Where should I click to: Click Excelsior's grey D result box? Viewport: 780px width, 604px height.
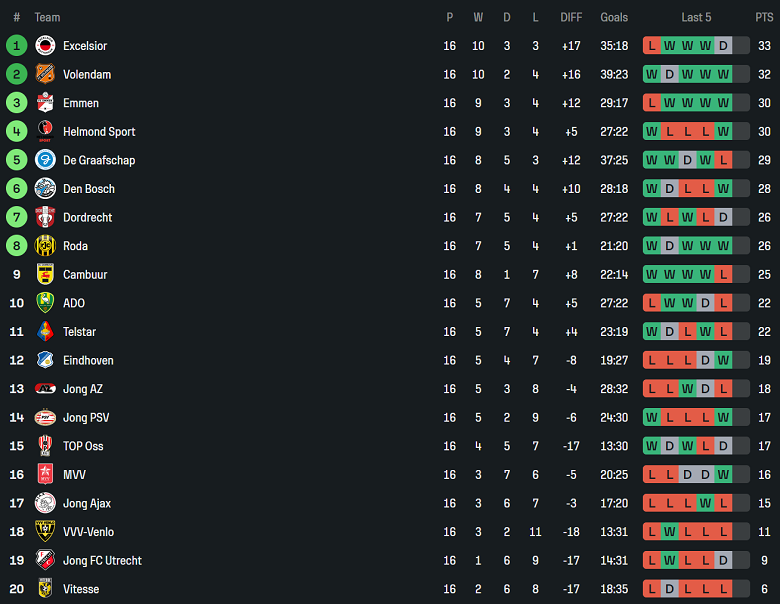point(723,46)
